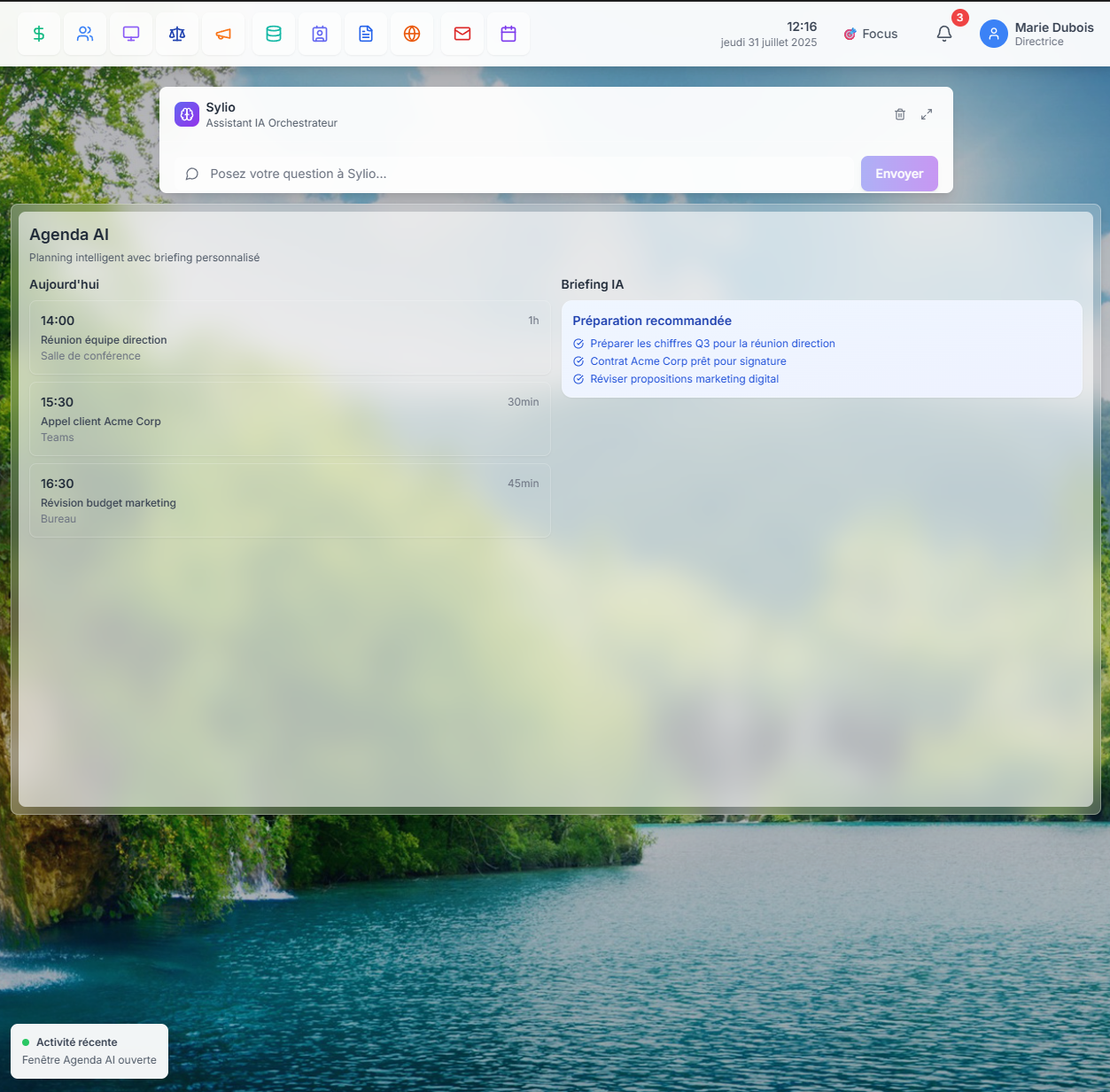Screen dimensions: 1110x1092
Task: Open the users team icon
Action: pyautogui.click(x=85, y=34)
